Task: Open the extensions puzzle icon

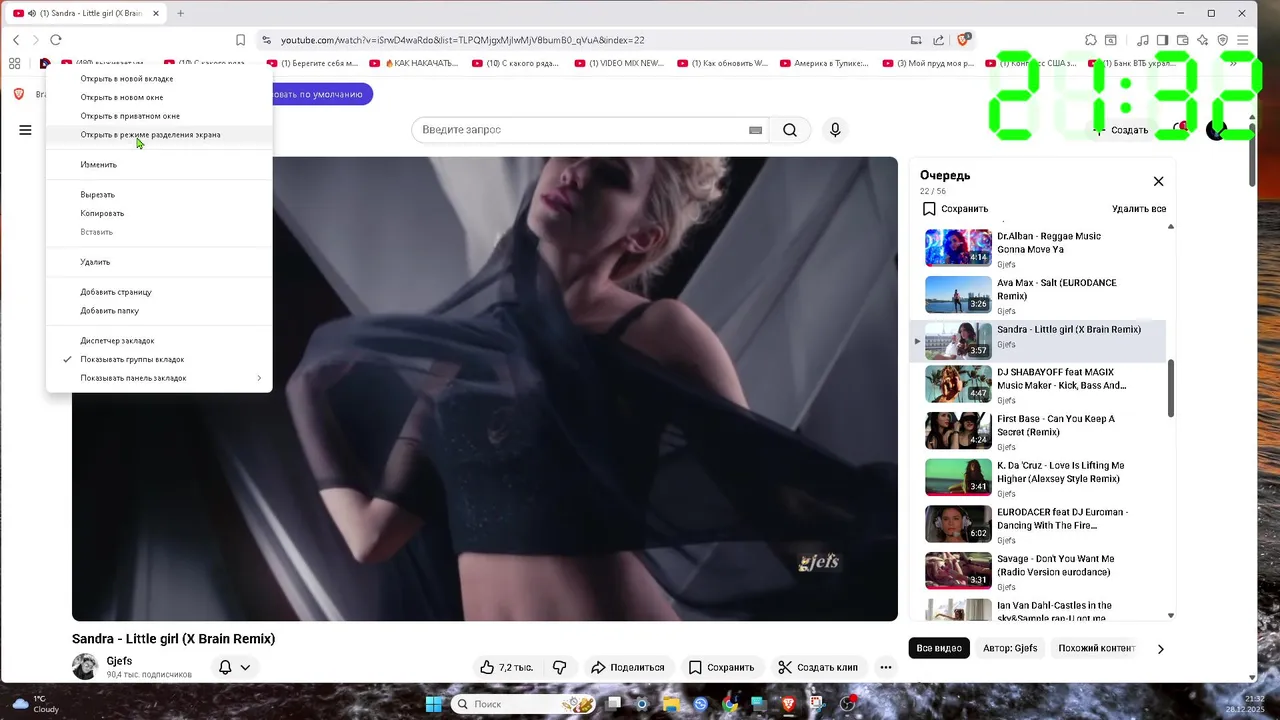Action: coord(1091,40)
